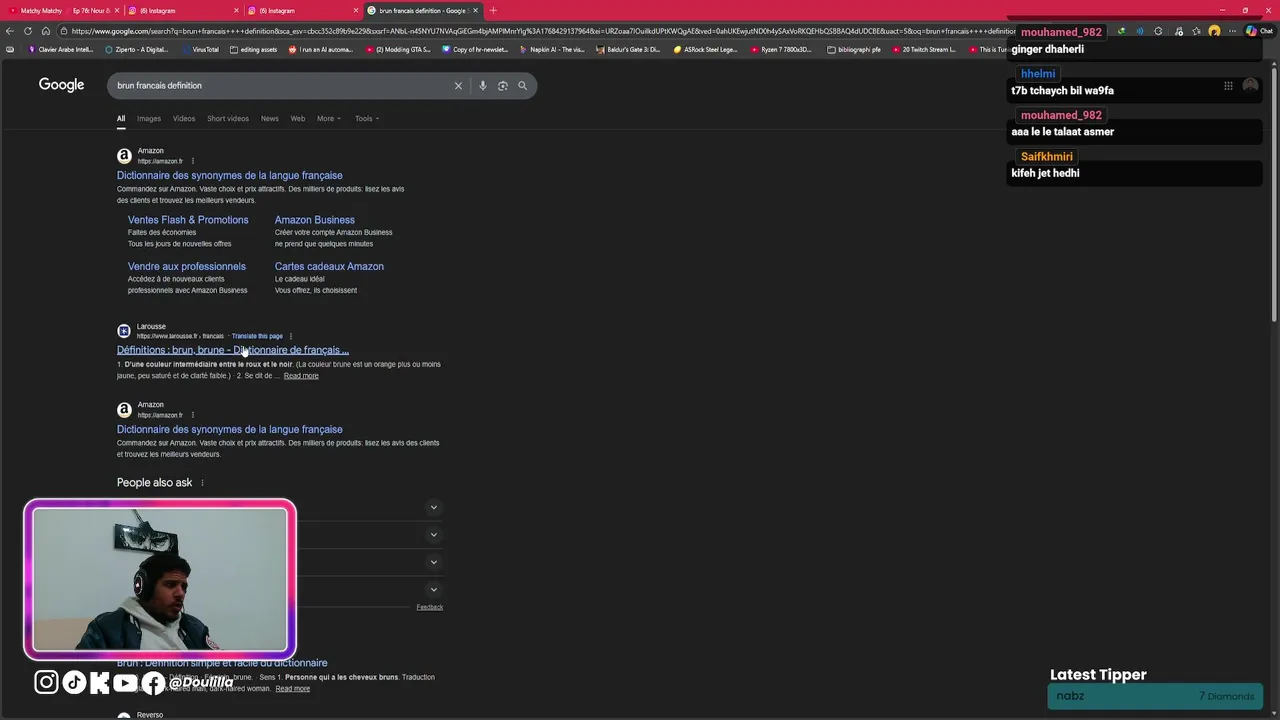Open Vendre aux professionnels link
This screenshot has width=1280, height=720.
(x=187, y=267)
